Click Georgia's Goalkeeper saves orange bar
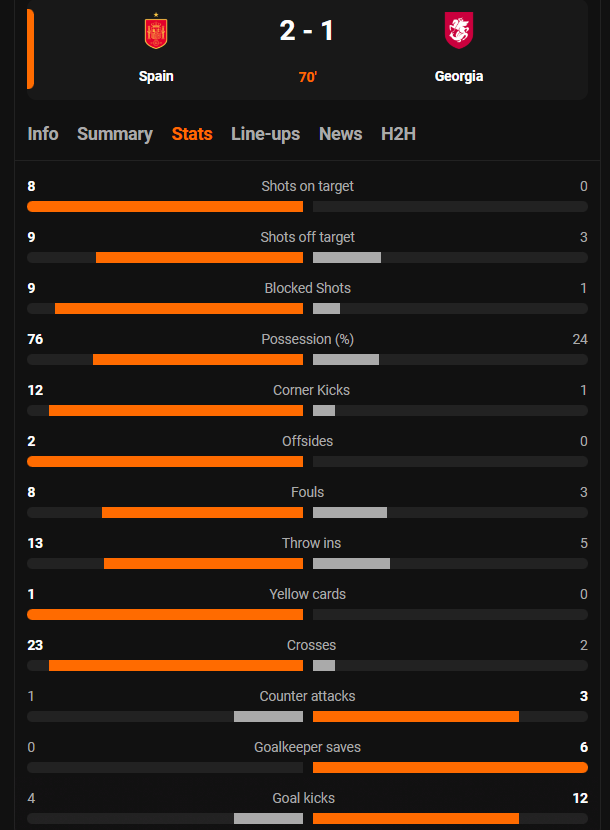 pyautogui.click(x=450, y=767)
